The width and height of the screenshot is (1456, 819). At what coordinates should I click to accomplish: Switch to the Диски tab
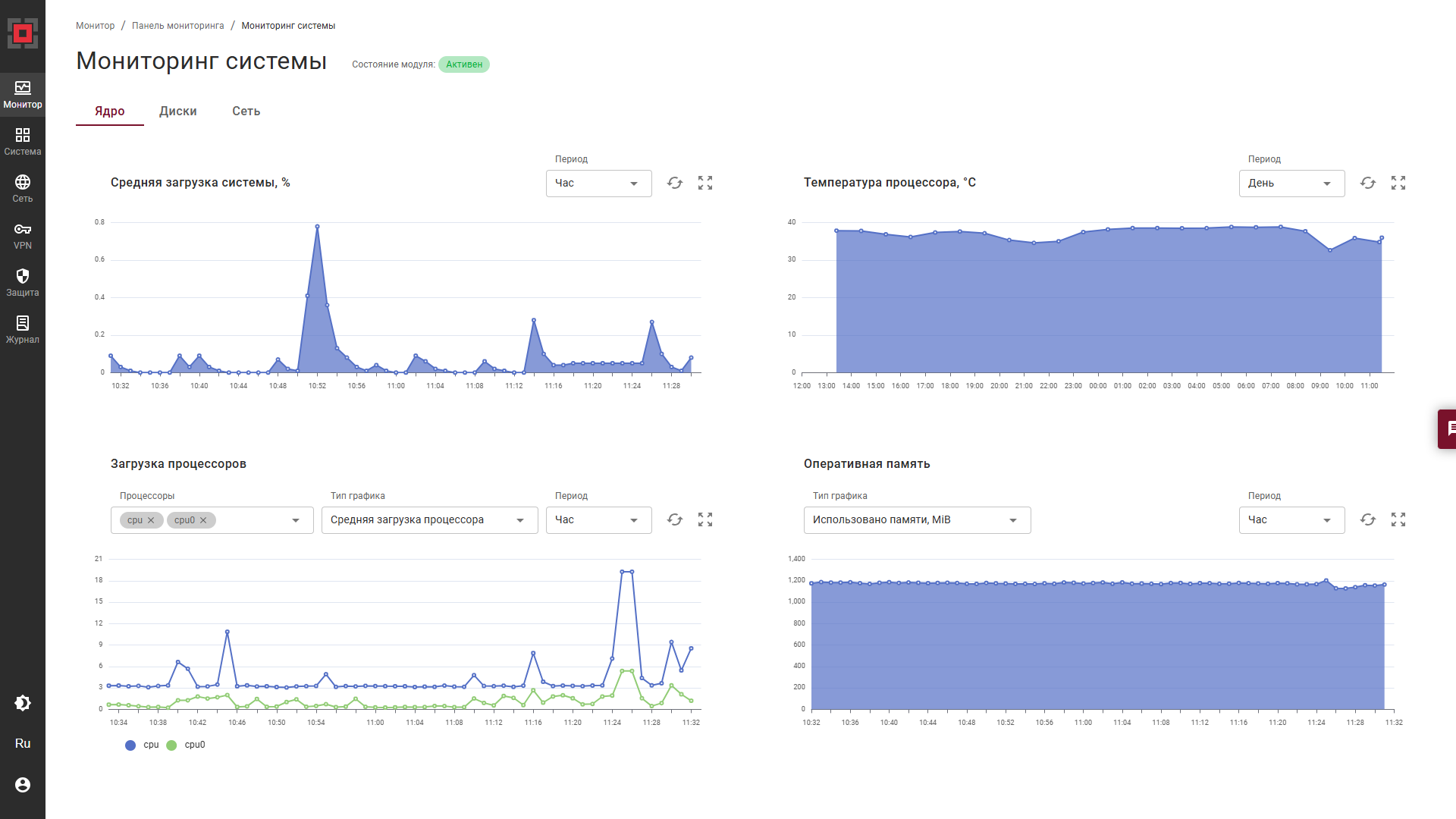coord(177,111)
